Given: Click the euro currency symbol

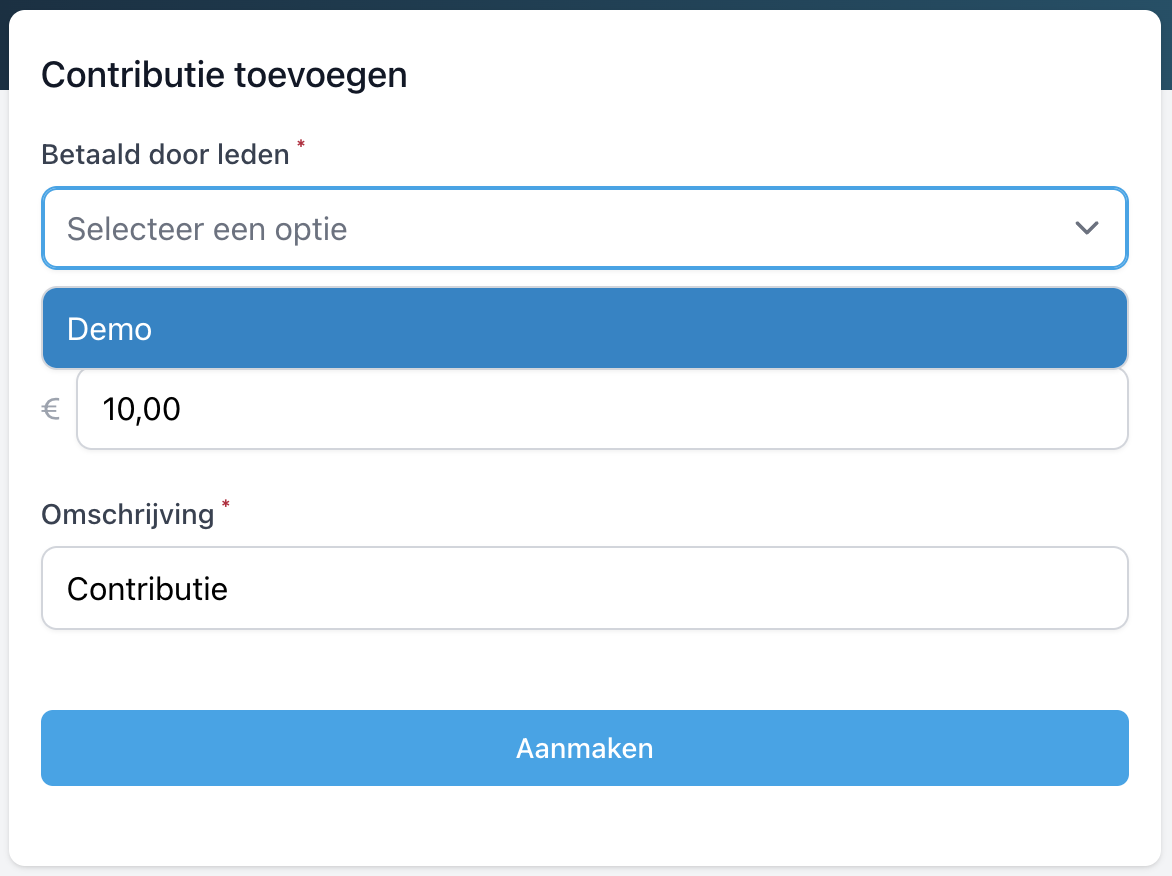Looking at the screenshot, I should coord(51,409).
